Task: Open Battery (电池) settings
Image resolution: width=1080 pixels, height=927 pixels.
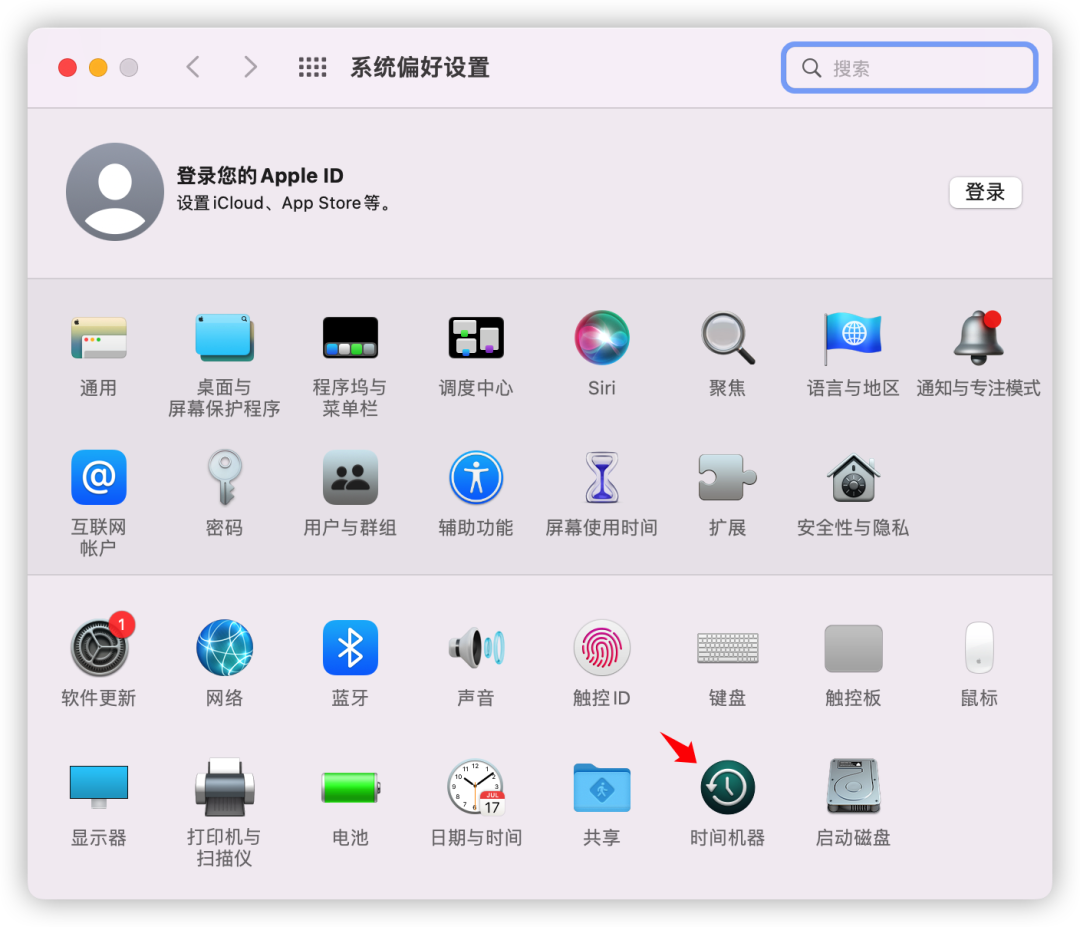Action: (x=350, y=788)
